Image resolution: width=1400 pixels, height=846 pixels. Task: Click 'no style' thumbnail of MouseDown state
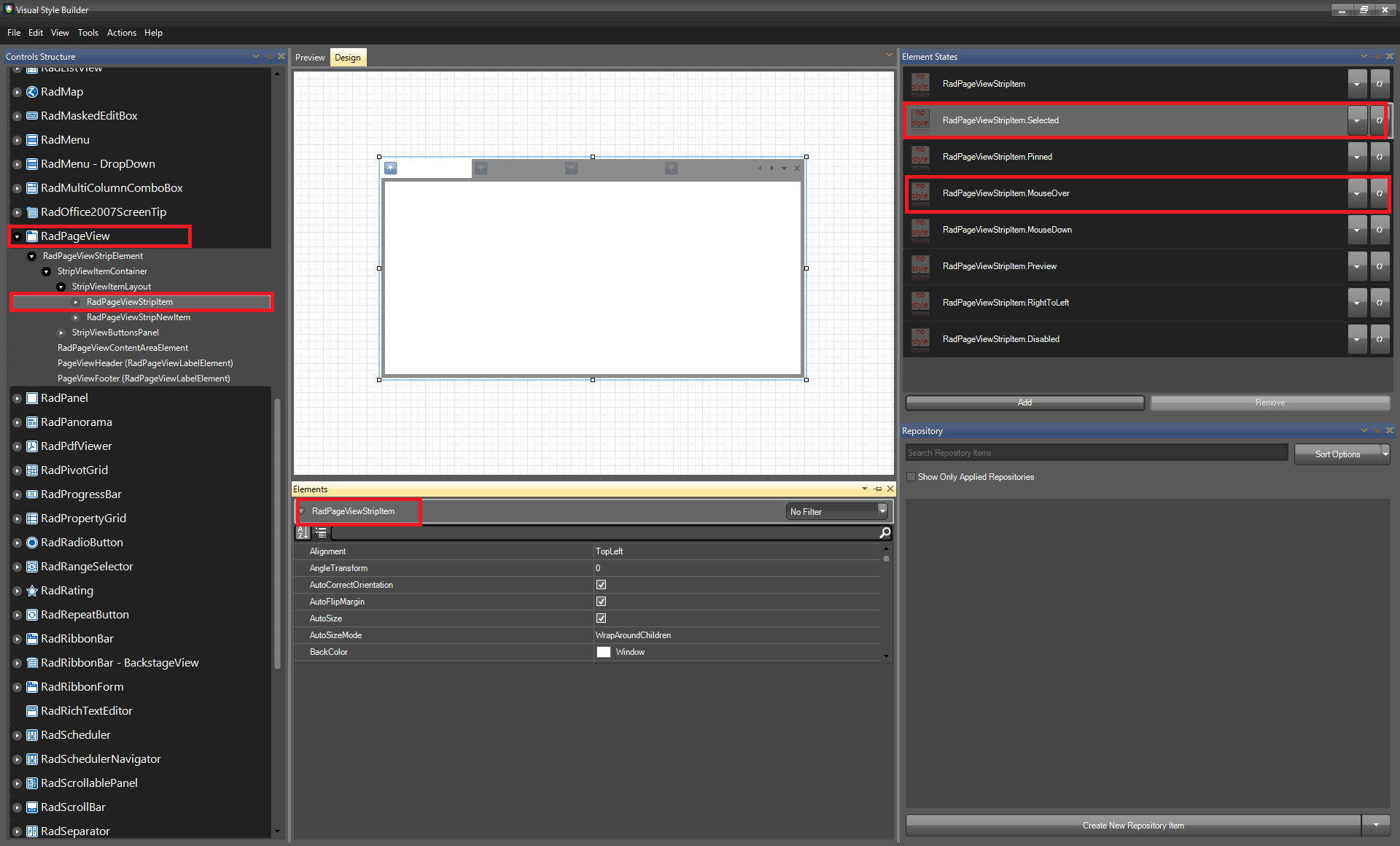tap(920, 230)
